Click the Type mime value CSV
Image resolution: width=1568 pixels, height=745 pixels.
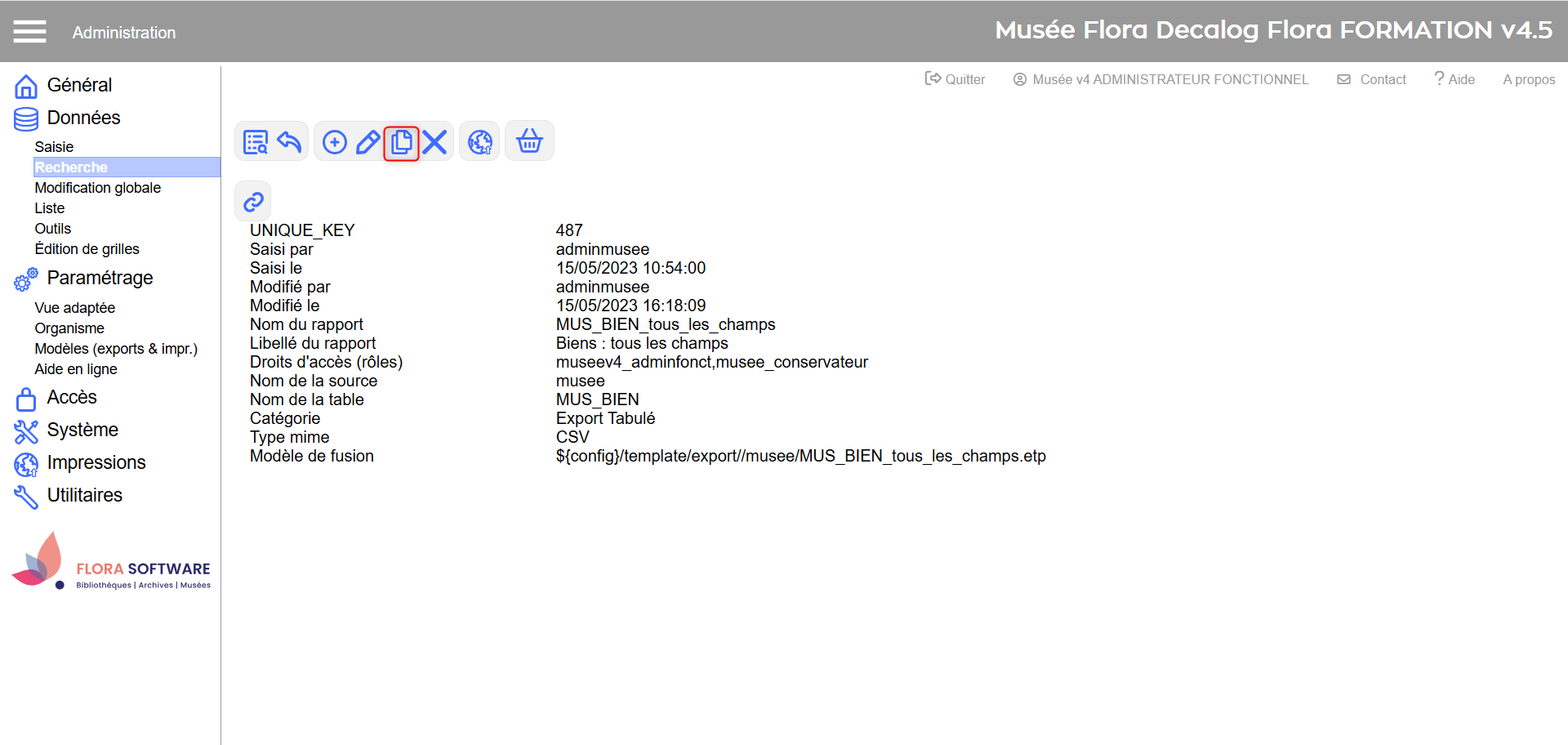tap(572, 437)
